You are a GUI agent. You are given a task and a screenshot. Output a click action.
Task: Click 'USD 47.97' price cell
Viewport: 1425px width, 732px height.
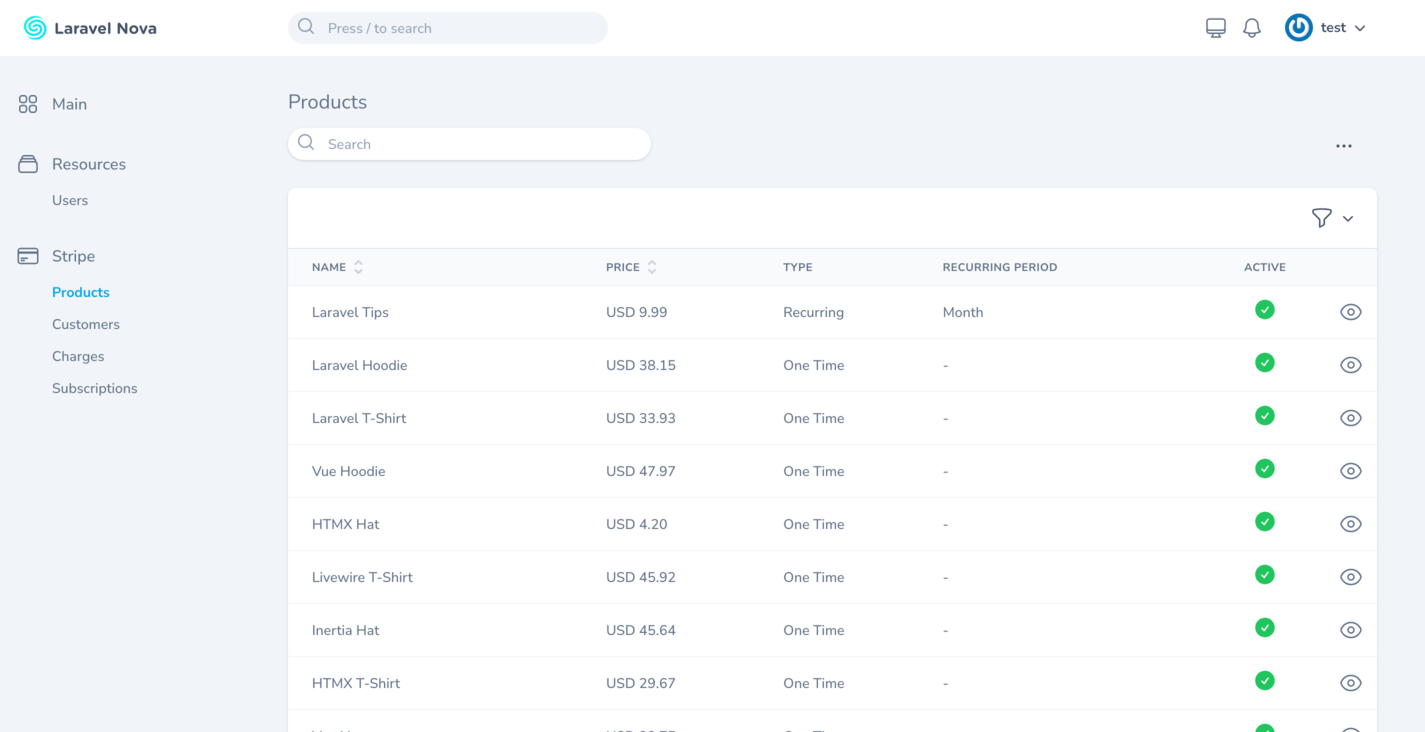tap(641, 471)
